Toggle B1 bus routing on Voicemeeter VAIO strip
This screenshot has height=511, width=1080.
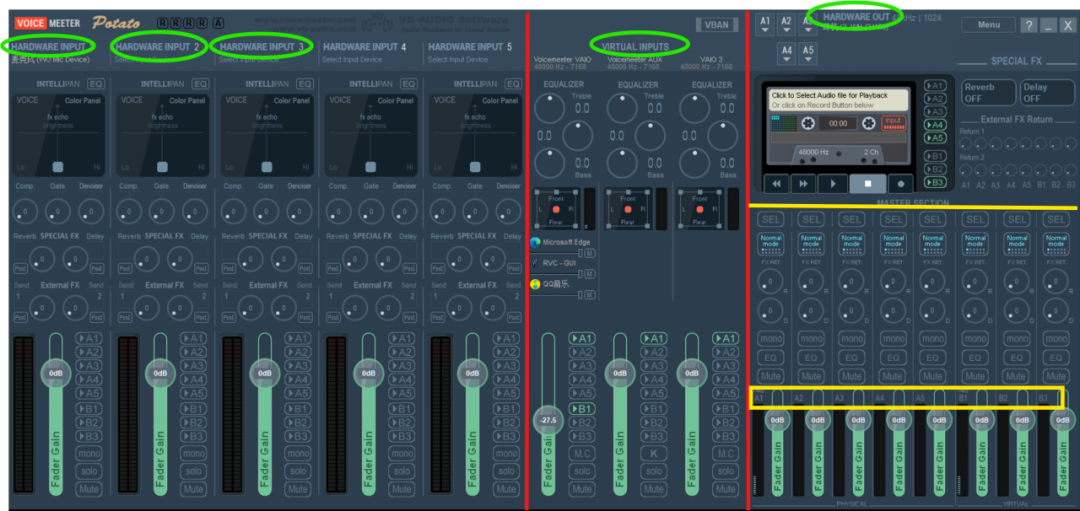(582, 409)
